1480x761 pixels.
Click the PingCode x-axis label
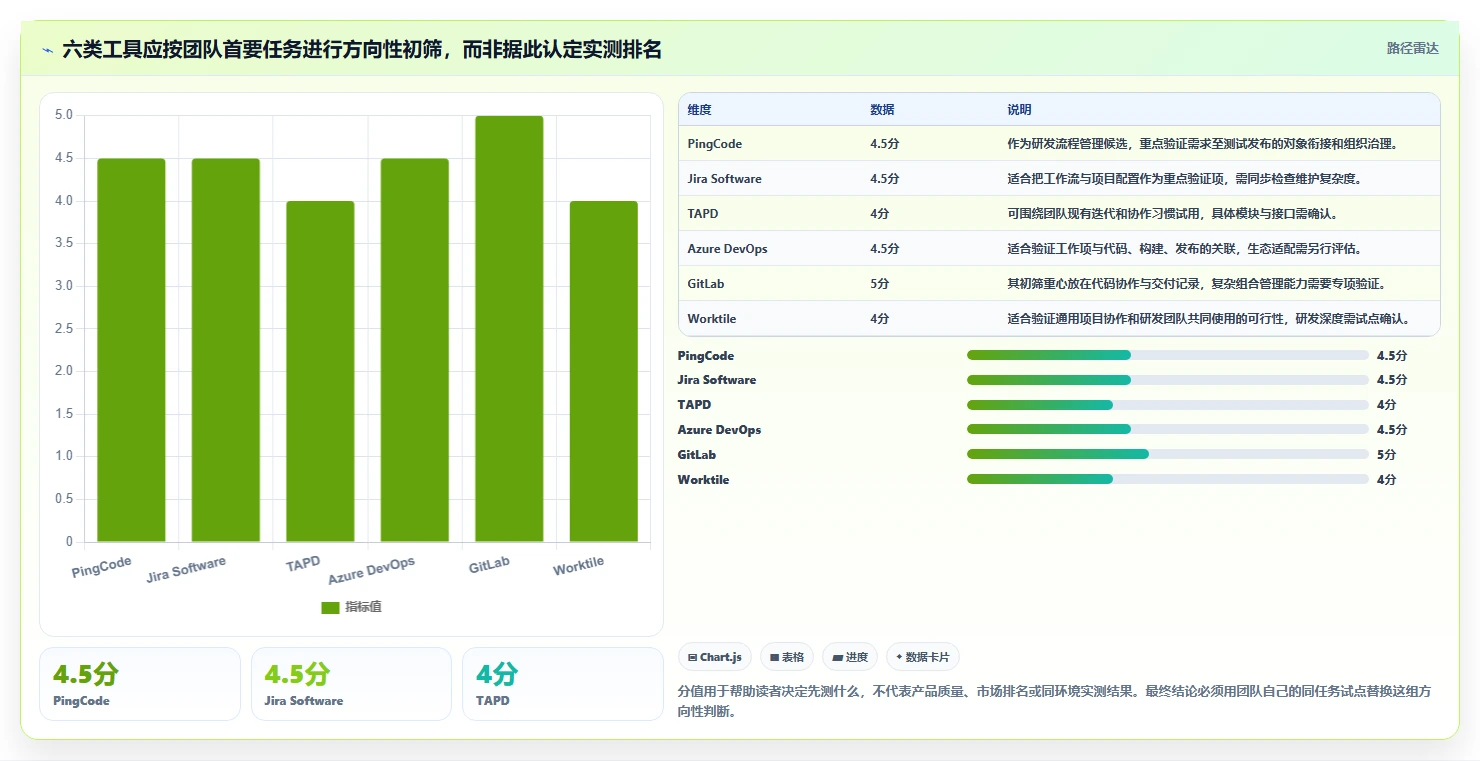[102, 567]
